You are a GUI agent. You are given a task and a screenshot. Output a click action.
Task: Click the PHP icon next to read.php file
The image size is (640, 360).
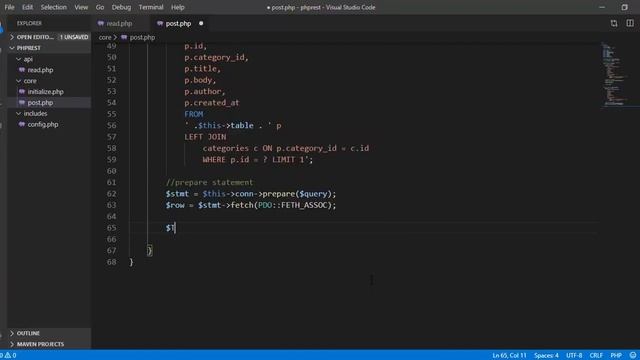[22, 70]
